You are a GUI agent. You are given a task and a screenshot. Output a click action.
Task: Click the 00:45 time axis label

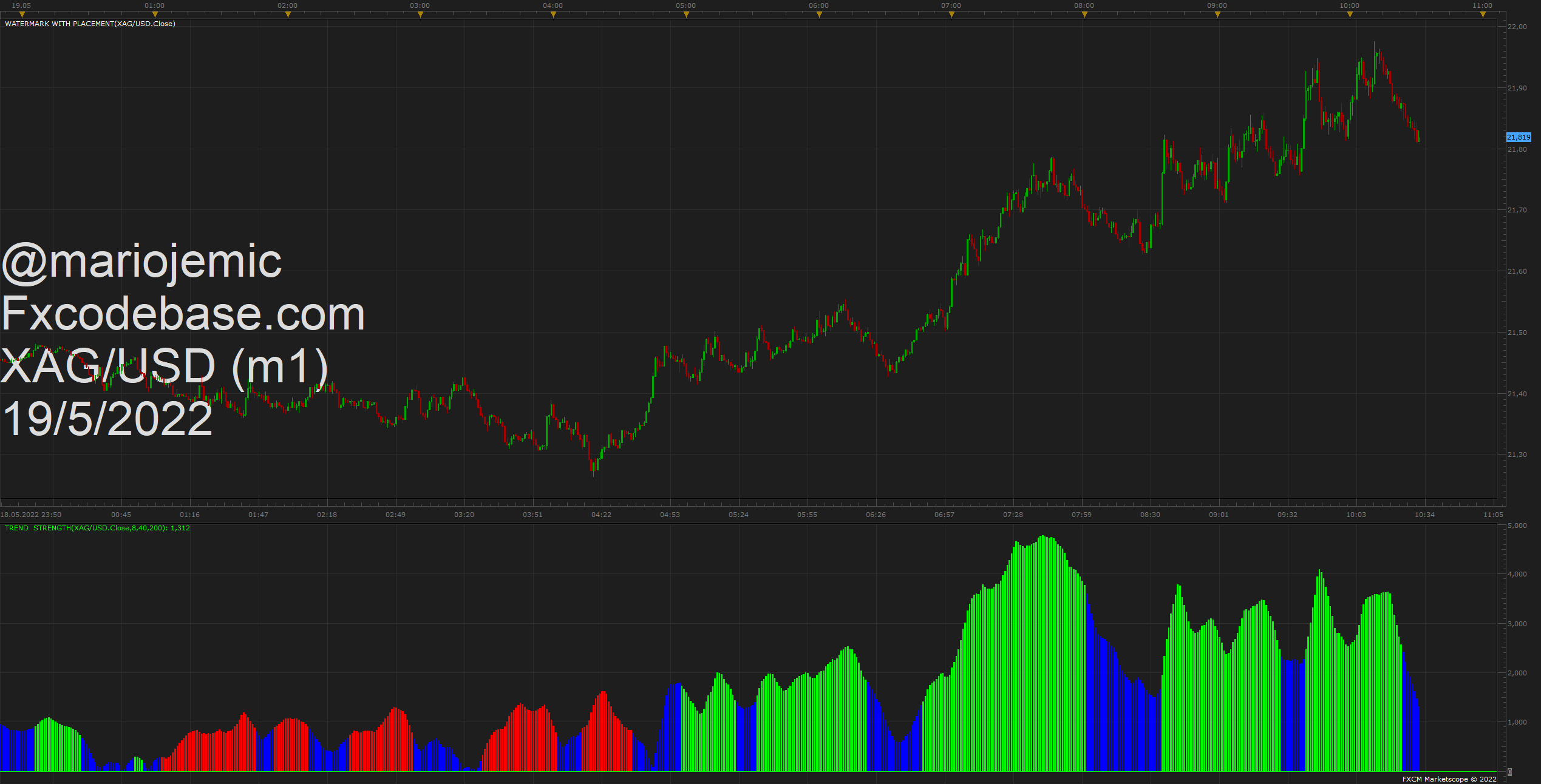click(x=121, y=515)
